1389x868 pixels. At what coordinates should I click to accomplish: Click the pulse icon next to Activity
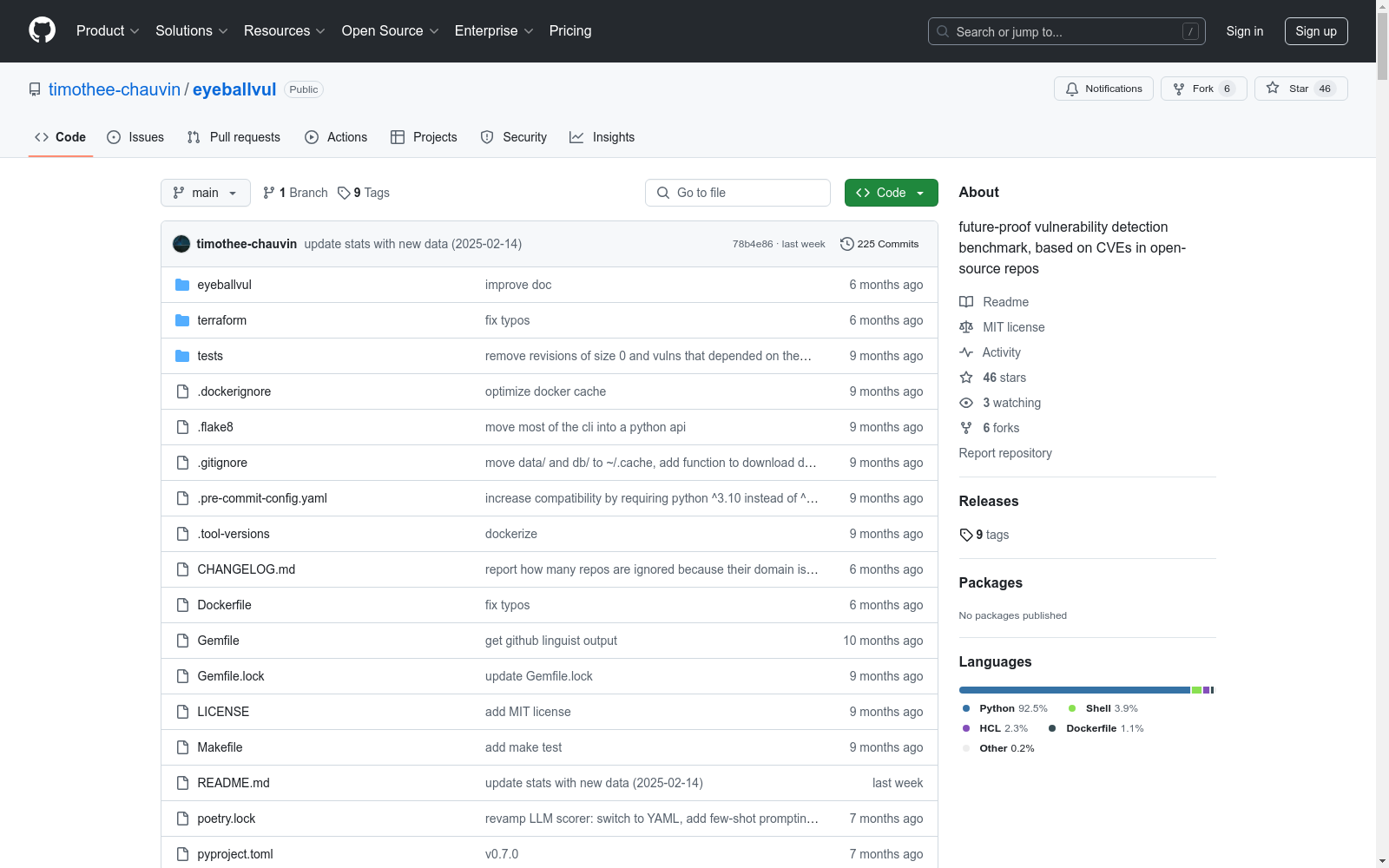(x=966, y=352)
